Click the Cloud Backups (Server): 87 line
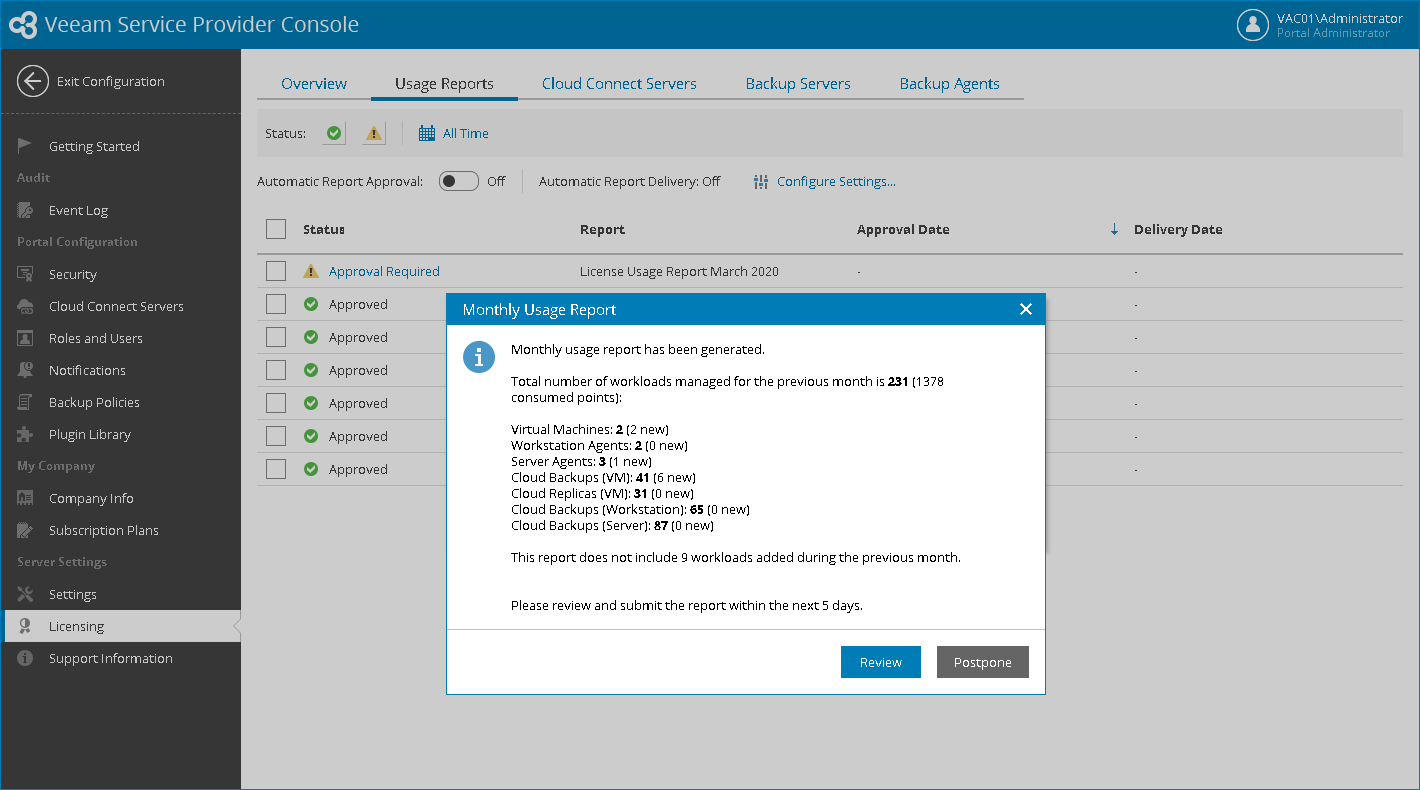Screen dimensions: 1420x790 click(612, 525)
